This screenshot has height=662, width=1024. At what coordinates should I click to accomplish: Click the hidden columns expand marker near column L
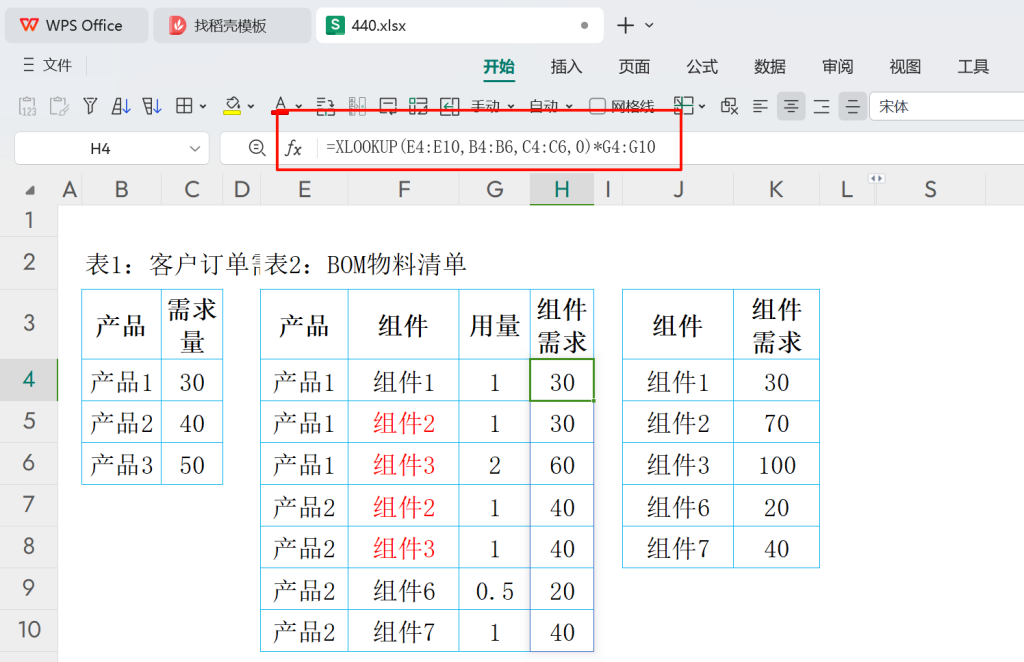(876, 178)
